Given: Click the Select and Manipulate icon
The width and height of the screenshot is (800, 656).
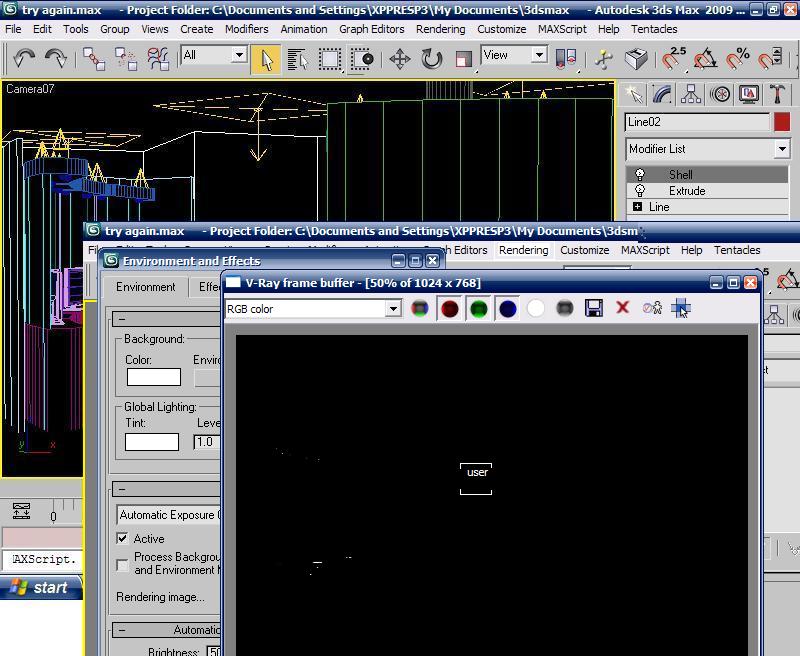Looking at the screenshot, I should [604, 59].
